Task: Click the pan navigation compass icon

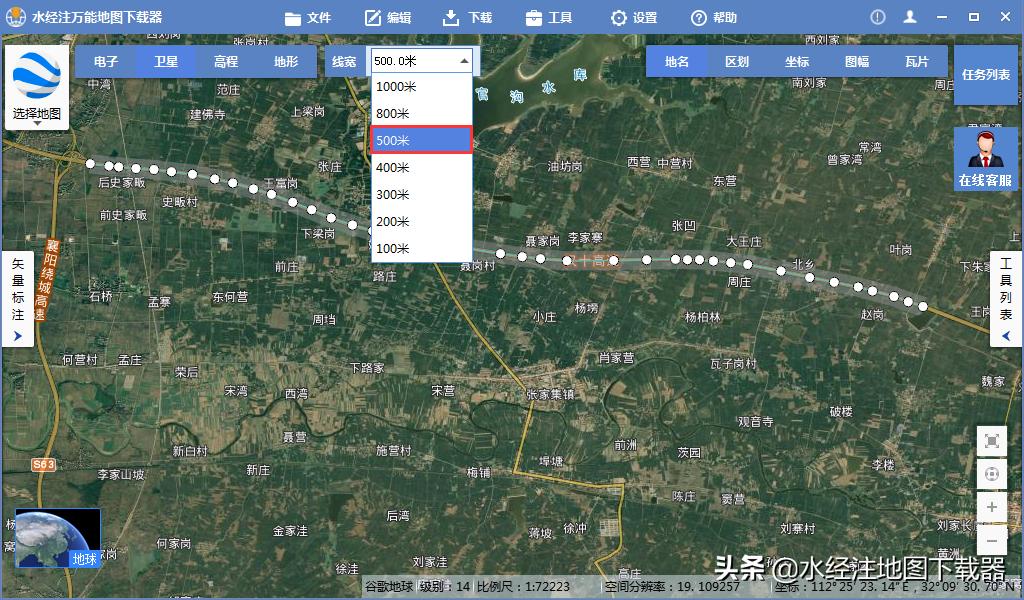Action: tap(991, 473)
